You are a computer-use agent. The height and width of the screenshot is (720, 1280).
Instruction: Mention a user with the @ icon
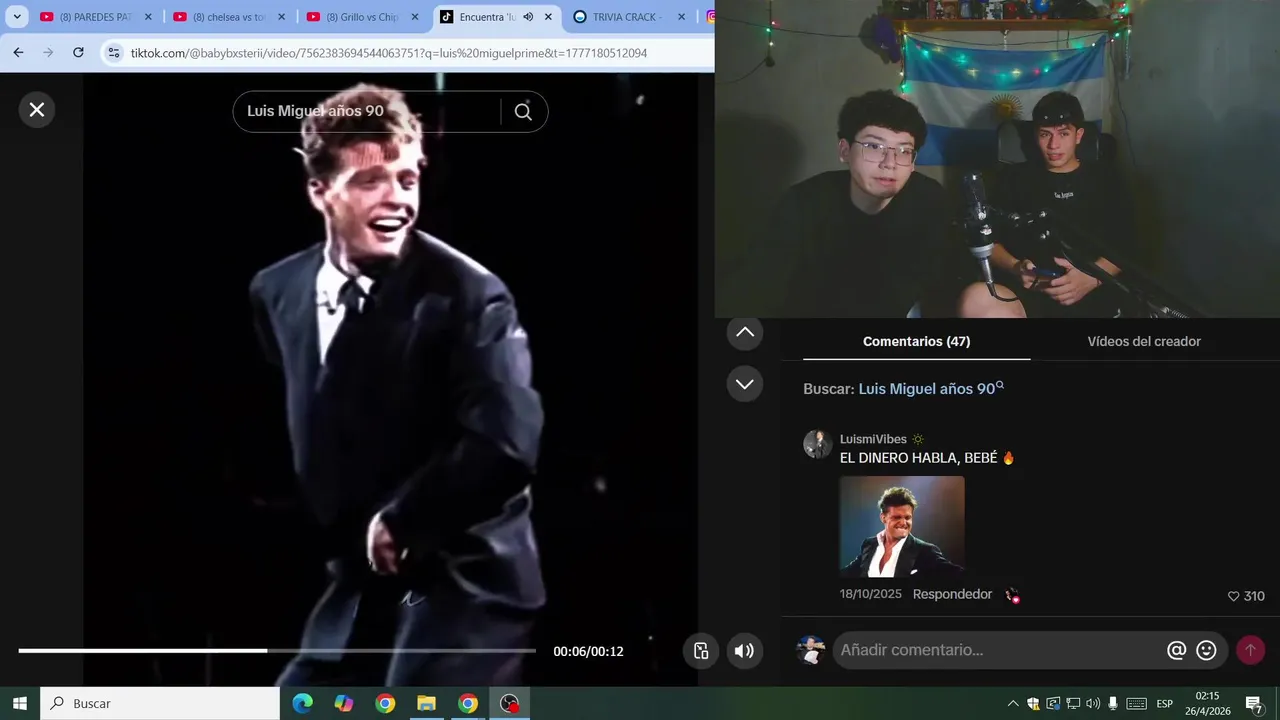[x=1176, y=650]
